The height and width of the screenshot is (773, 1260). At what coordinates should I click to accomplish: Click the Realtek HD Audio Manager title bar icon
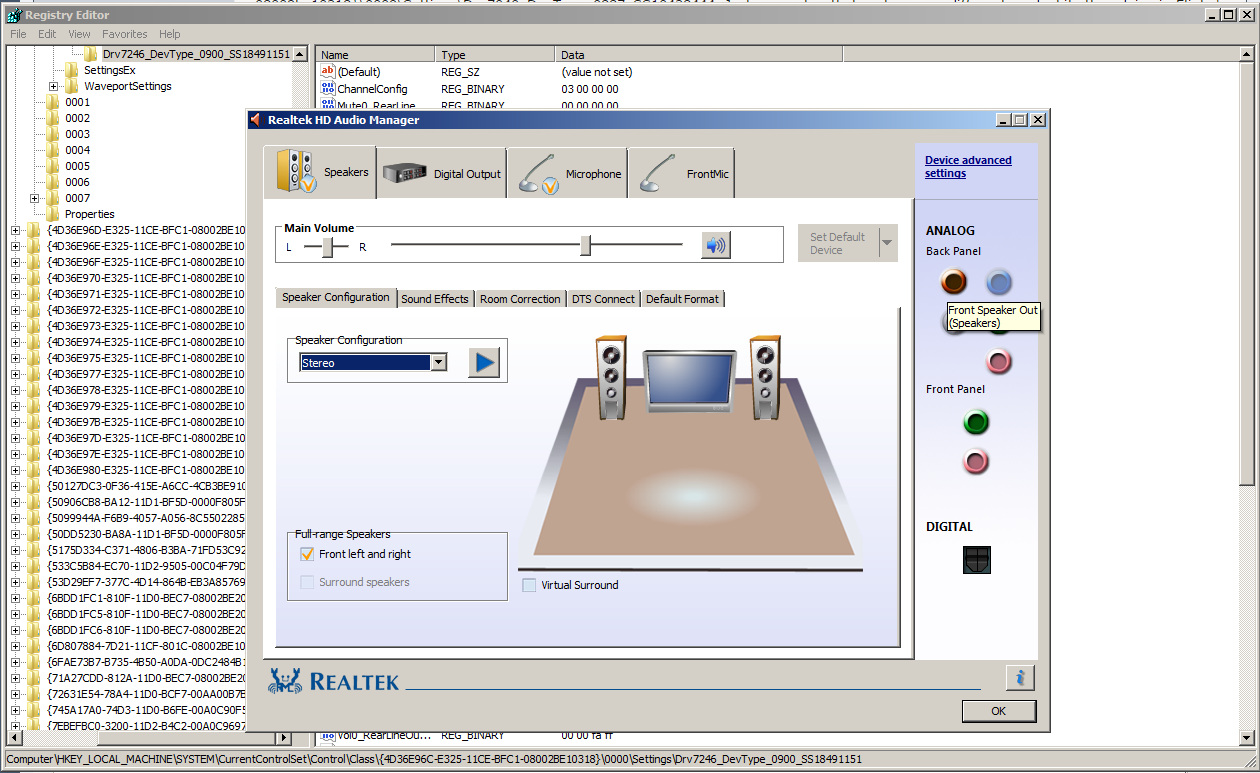coord(256,120)
